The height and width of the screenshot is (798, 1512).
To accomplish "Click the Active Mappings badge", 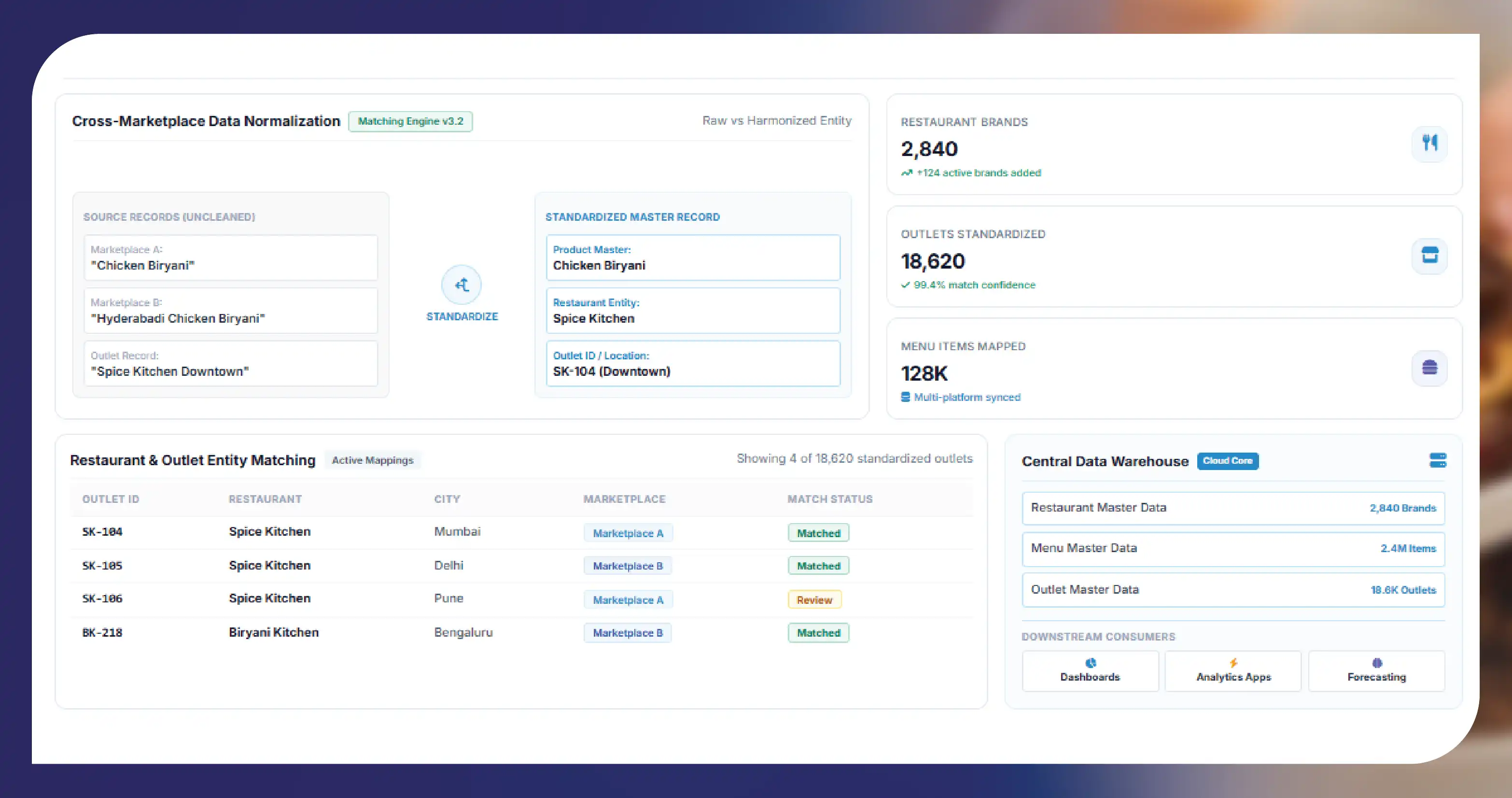I will [373, 460].
